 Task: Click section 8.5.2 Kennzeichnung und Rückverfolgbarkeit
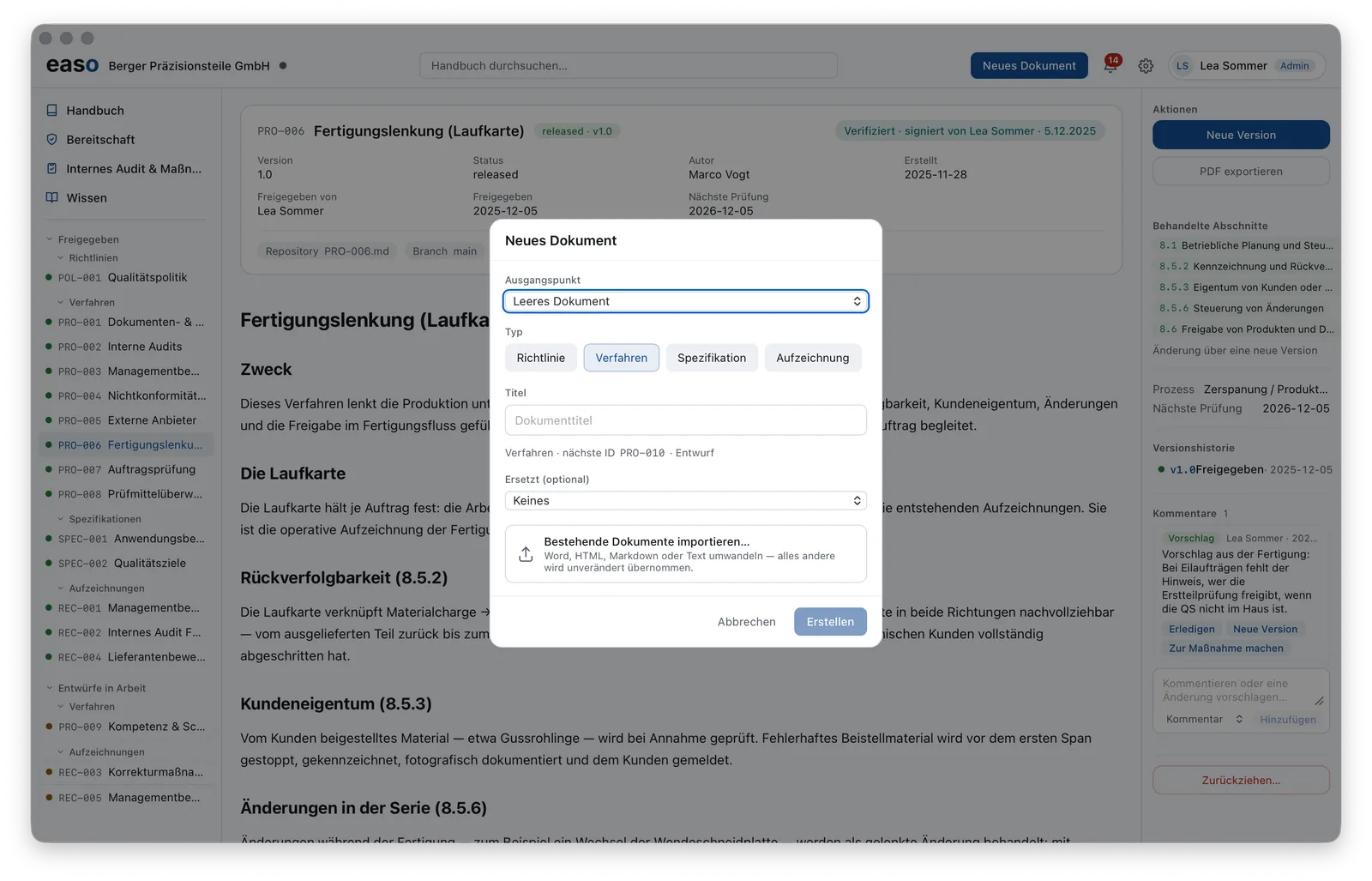(1245, 267)
